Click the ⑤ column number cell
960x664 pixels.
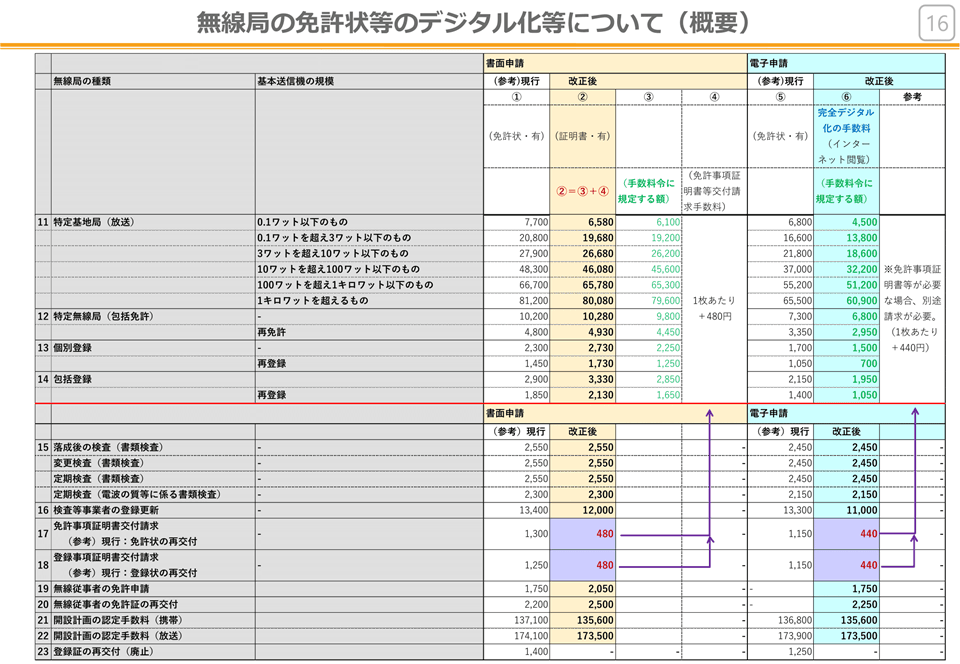pos(780,97)
